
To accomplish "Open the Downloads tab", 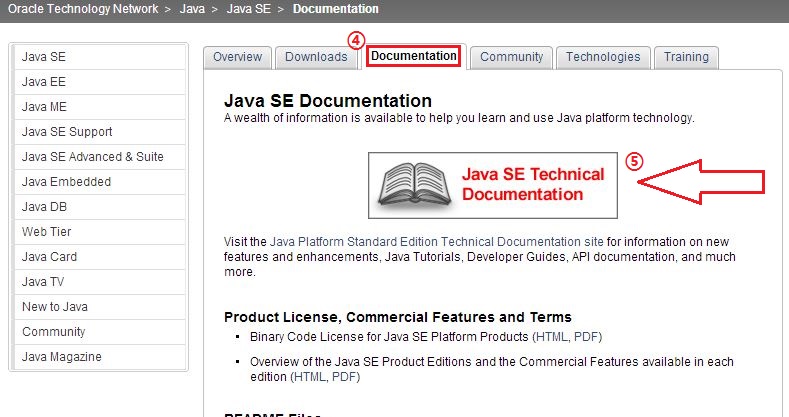I will click(316, 57).
